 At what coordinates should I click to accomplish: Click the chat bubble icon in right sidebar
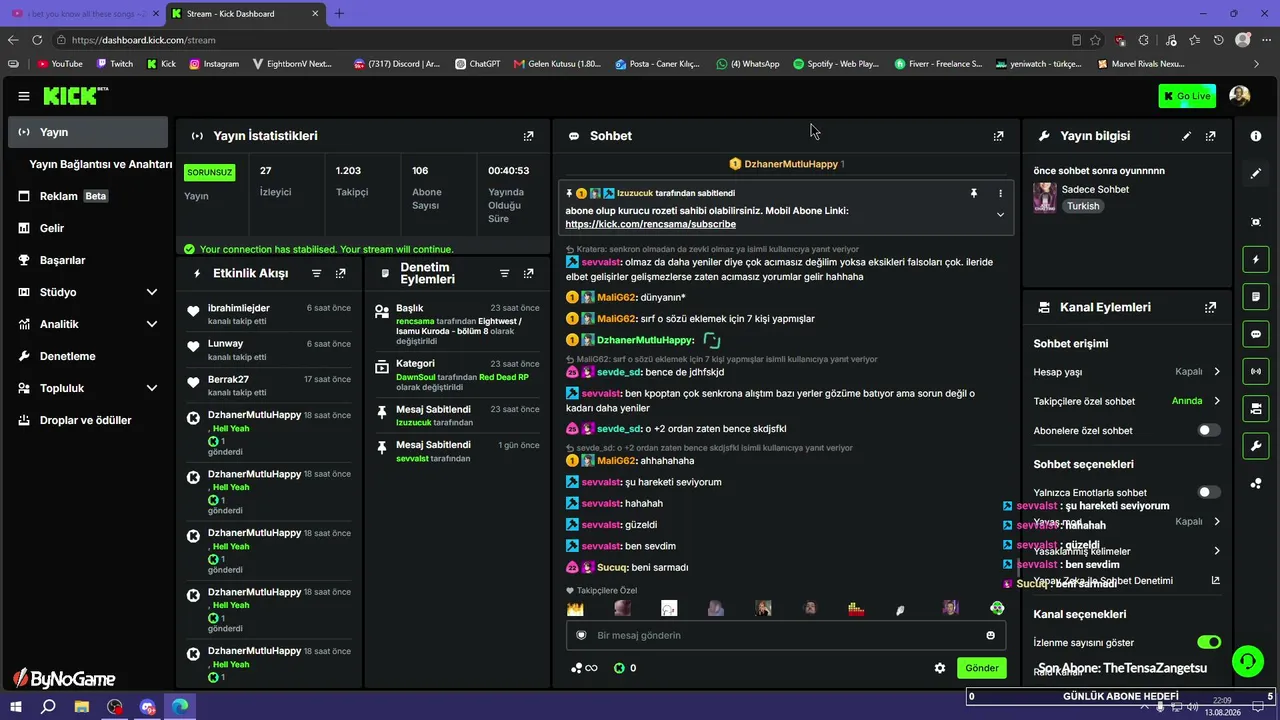(x=1256, y=334)
